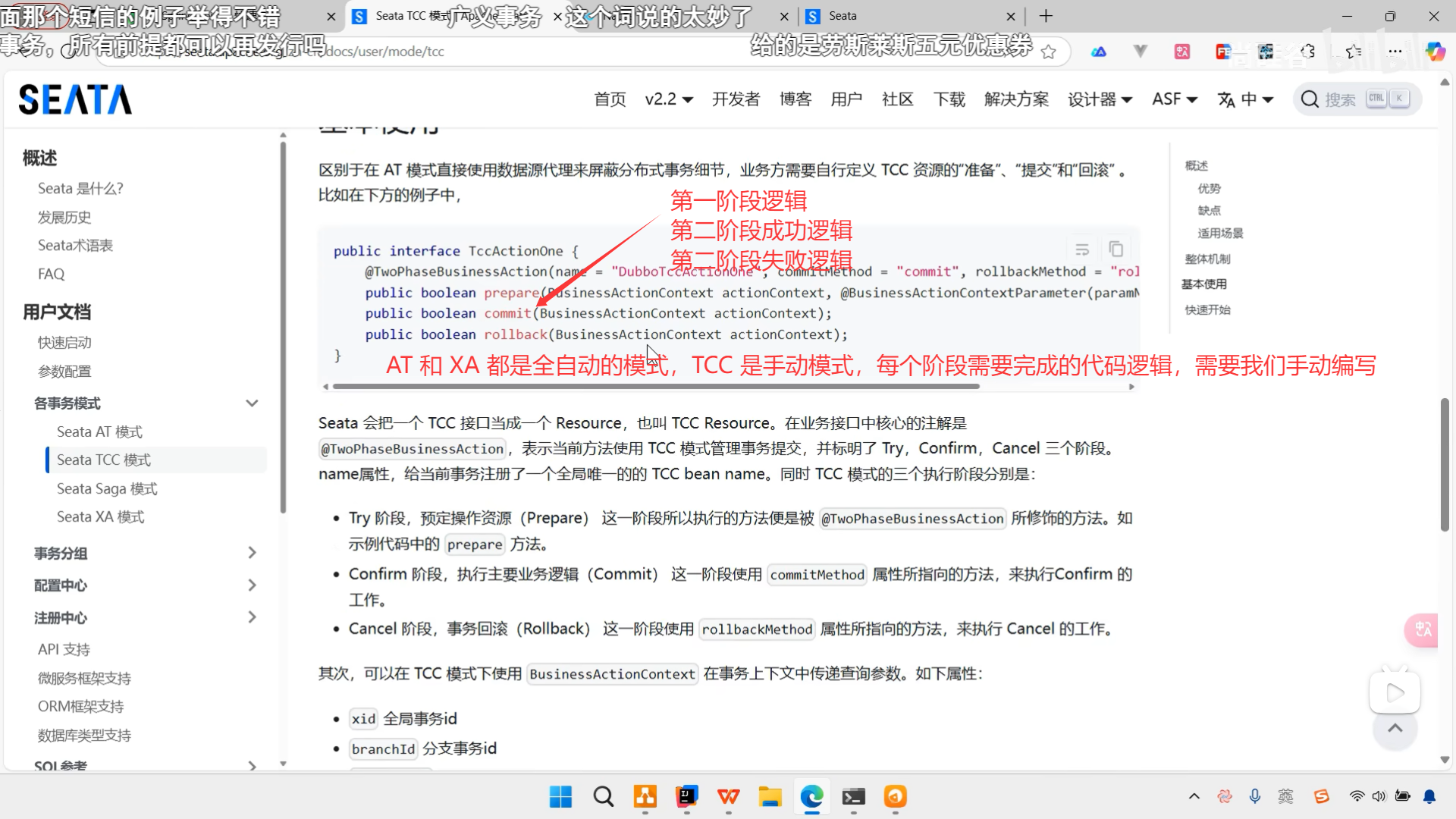Click the copy code icon in code block
Viewport: 1456px width, 819px height.
[1116, 249]
